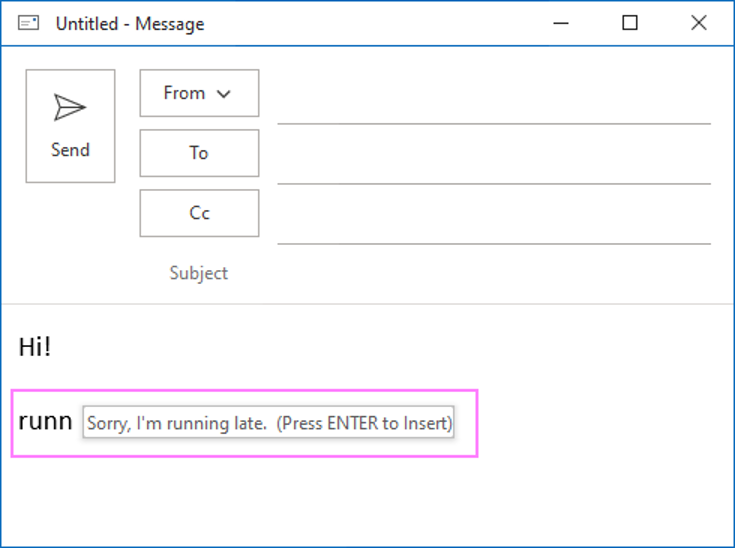The height and width of the screenshot is (548, 736).
Task: Click the Send text label
Action: click(70, 150)
